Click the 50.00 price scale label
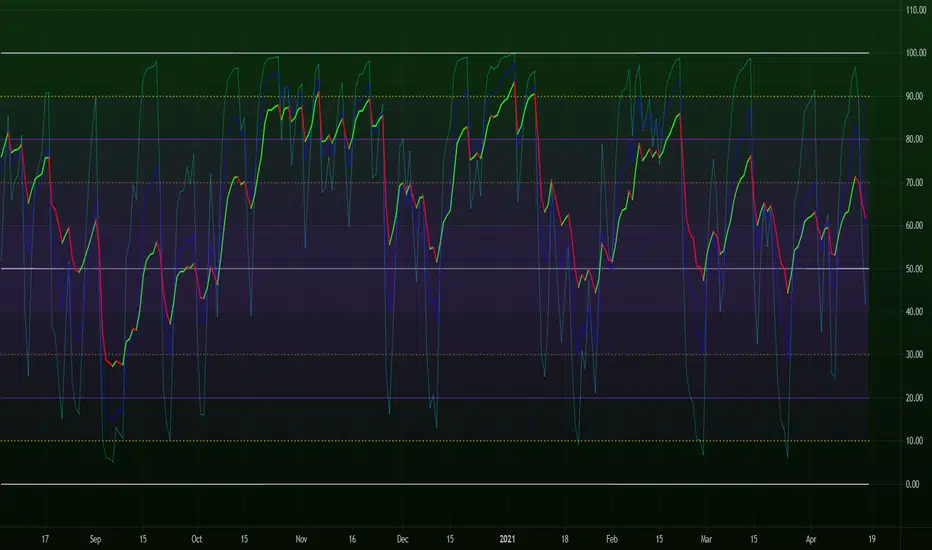This screenshot has height=550, width=932. (914, 269)
